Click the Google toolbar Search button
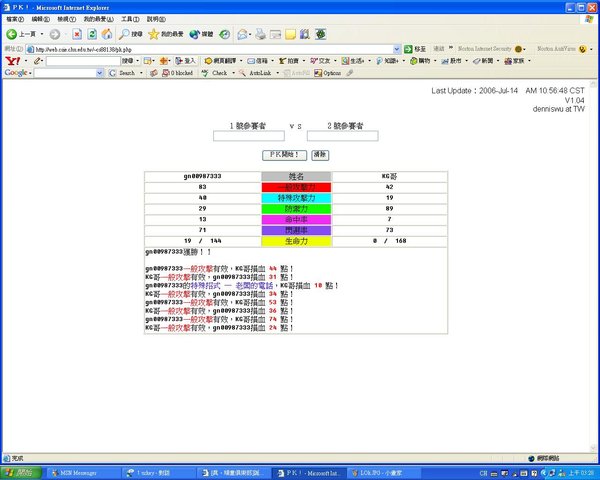 122,73
